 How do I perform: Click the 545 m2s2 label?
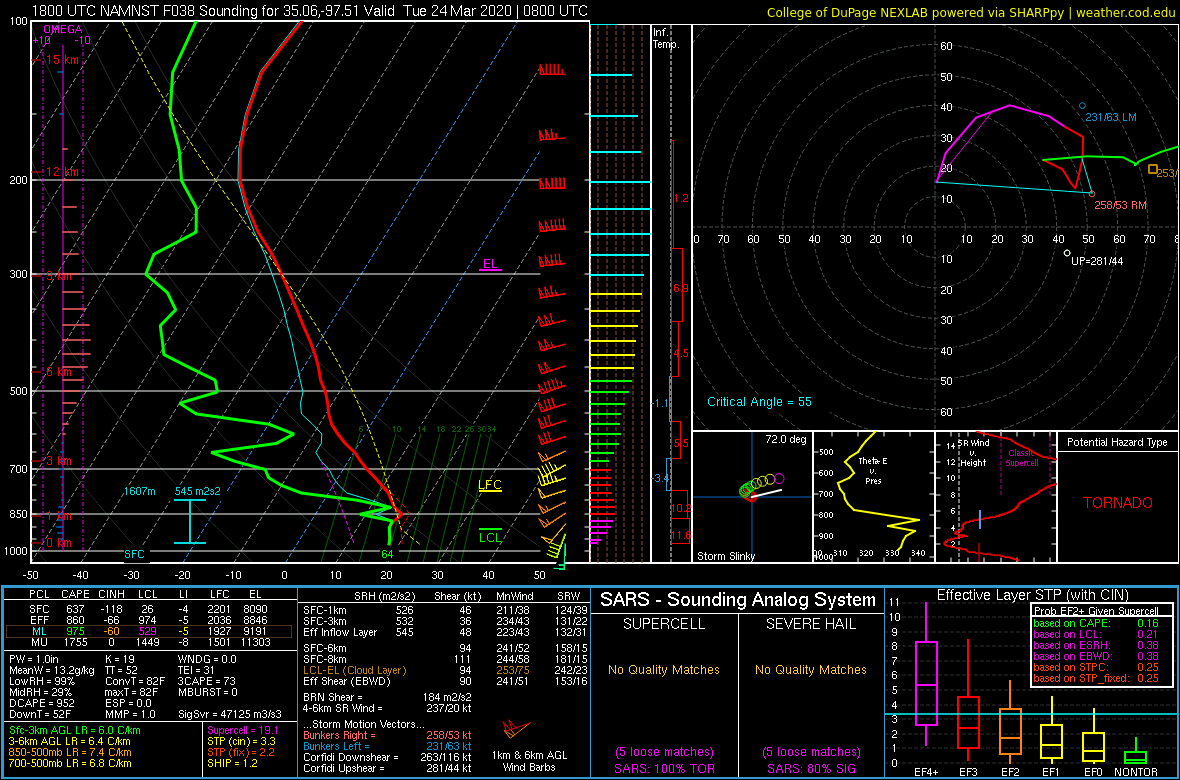coord(198,491)
